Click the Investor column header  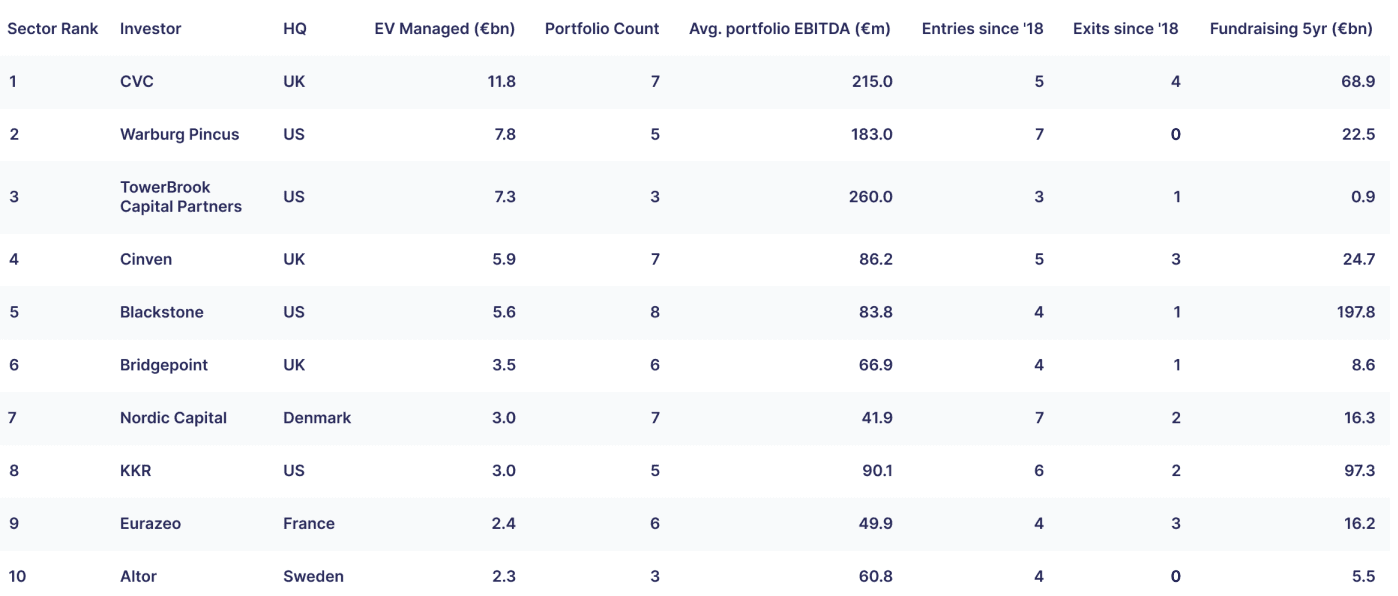[x=151, y=29]
